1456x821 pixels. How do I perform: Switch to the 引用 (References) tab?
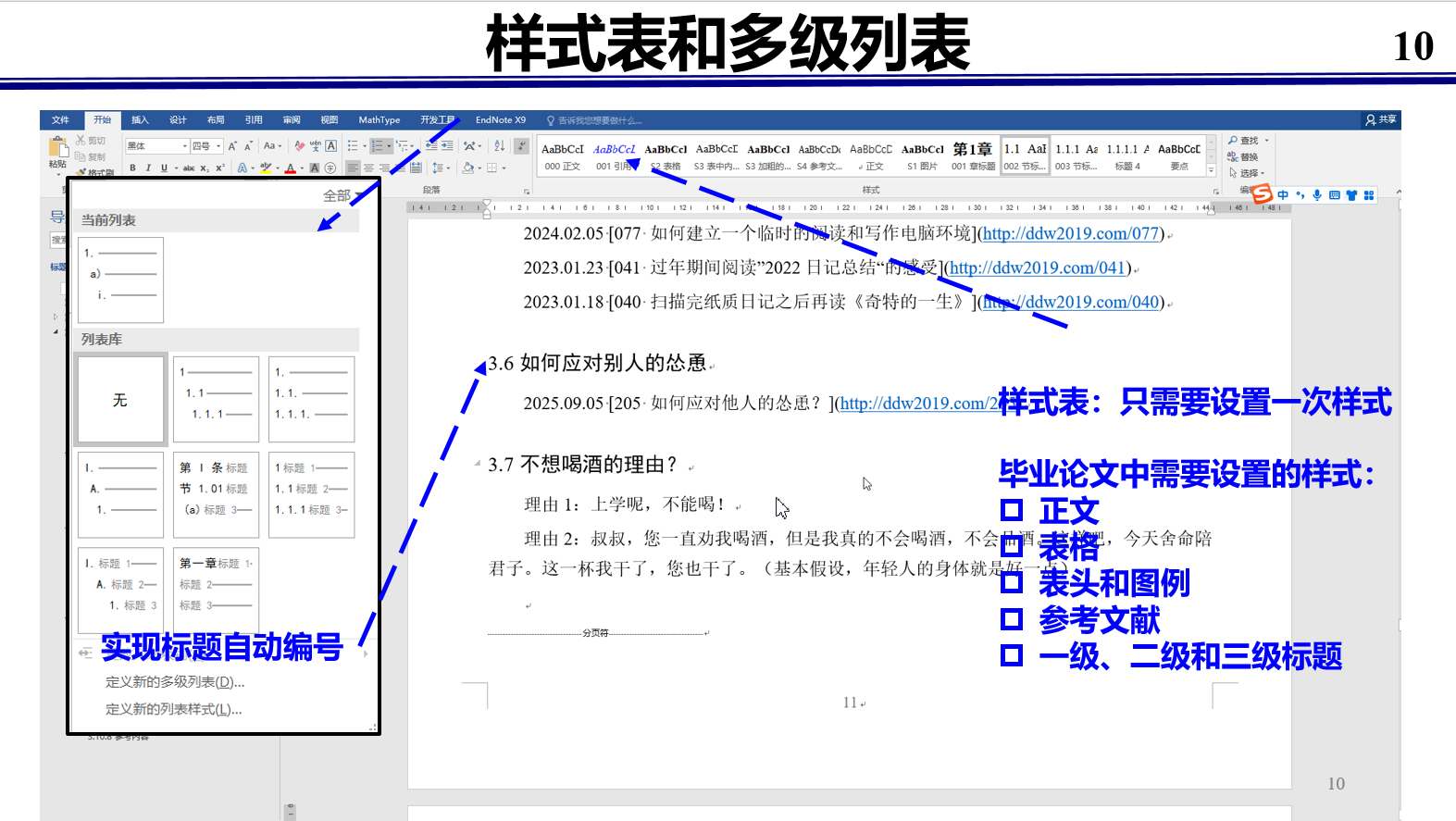pos(254,120)
